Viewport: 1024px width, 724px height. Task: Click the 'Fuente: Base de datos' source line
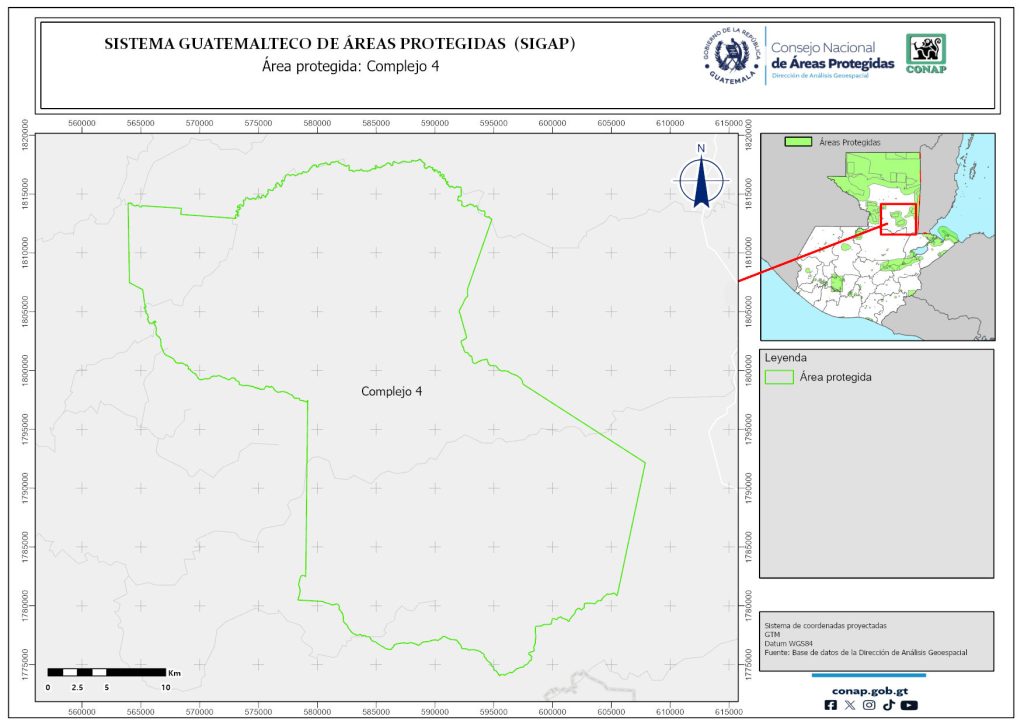click(x=865, y=652)
